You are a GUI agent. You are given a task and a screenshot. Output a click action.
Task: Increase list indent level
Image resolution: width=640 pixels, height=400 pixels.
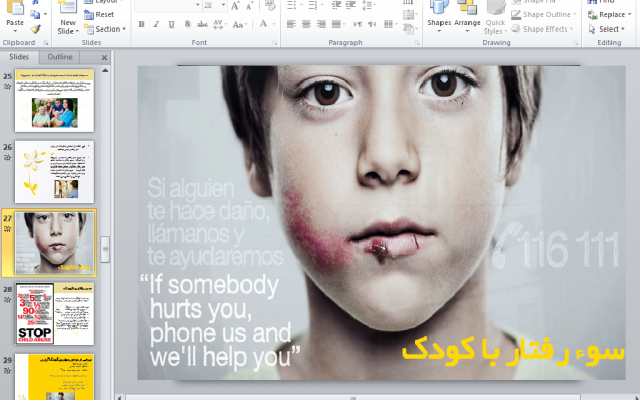tap(351, 5)
